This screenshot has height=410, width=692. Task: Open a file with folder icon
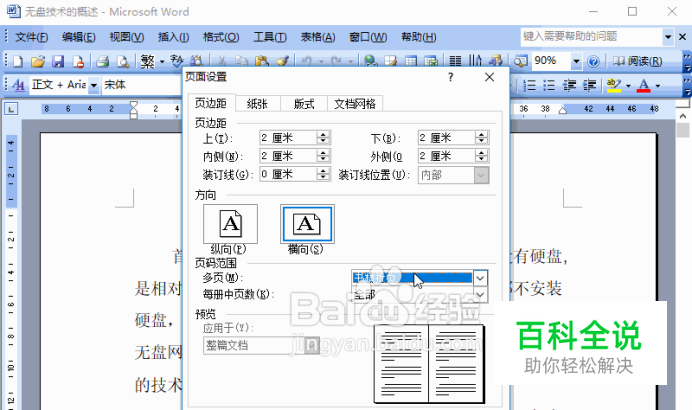pyautogui.click(x=38, y=61)
